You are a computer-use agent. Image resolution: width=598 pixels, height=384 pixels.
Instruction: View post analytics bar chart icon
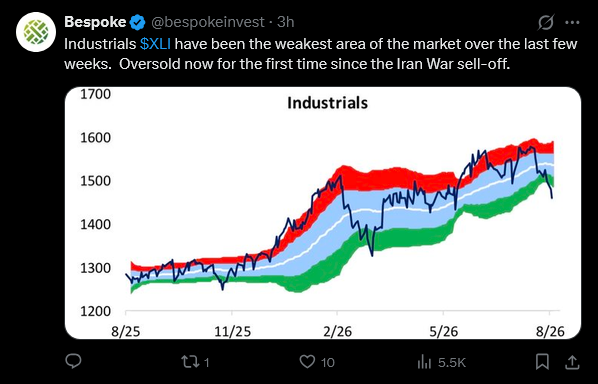(424, 362)
